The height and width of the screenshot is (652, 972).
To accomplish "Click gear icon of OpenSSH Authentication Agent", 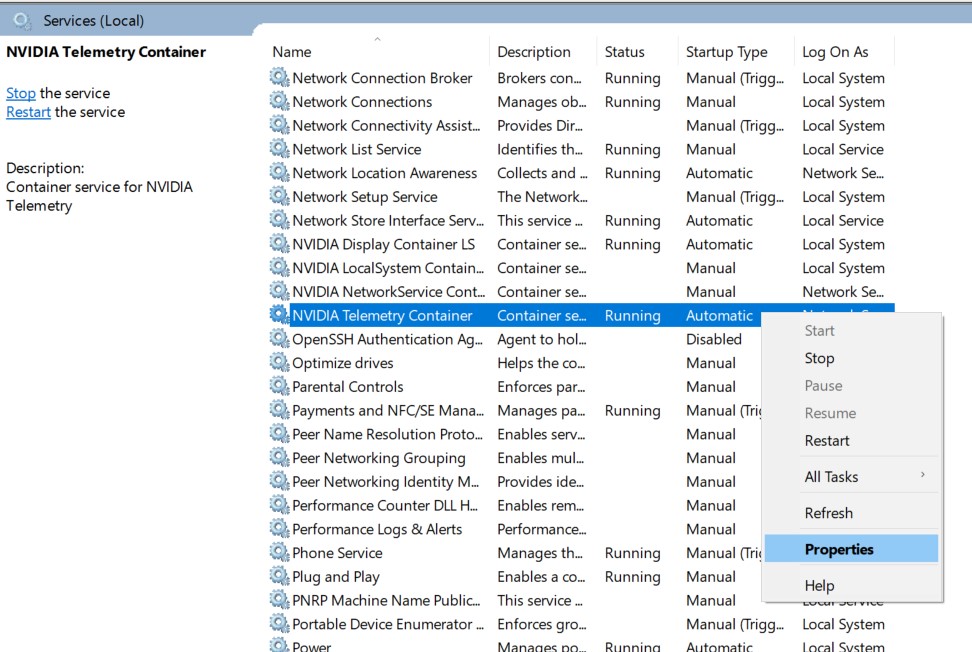I will 279,338.
